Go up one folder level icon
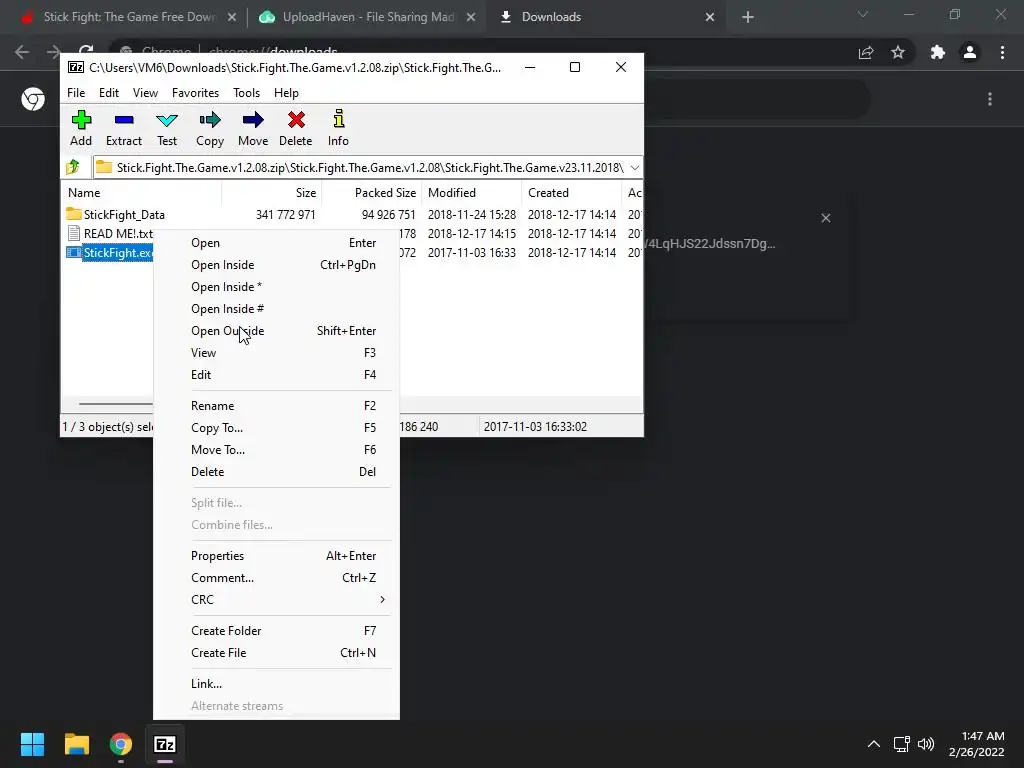The width and height of the screenshot is (1024, 768). point(73,167)
